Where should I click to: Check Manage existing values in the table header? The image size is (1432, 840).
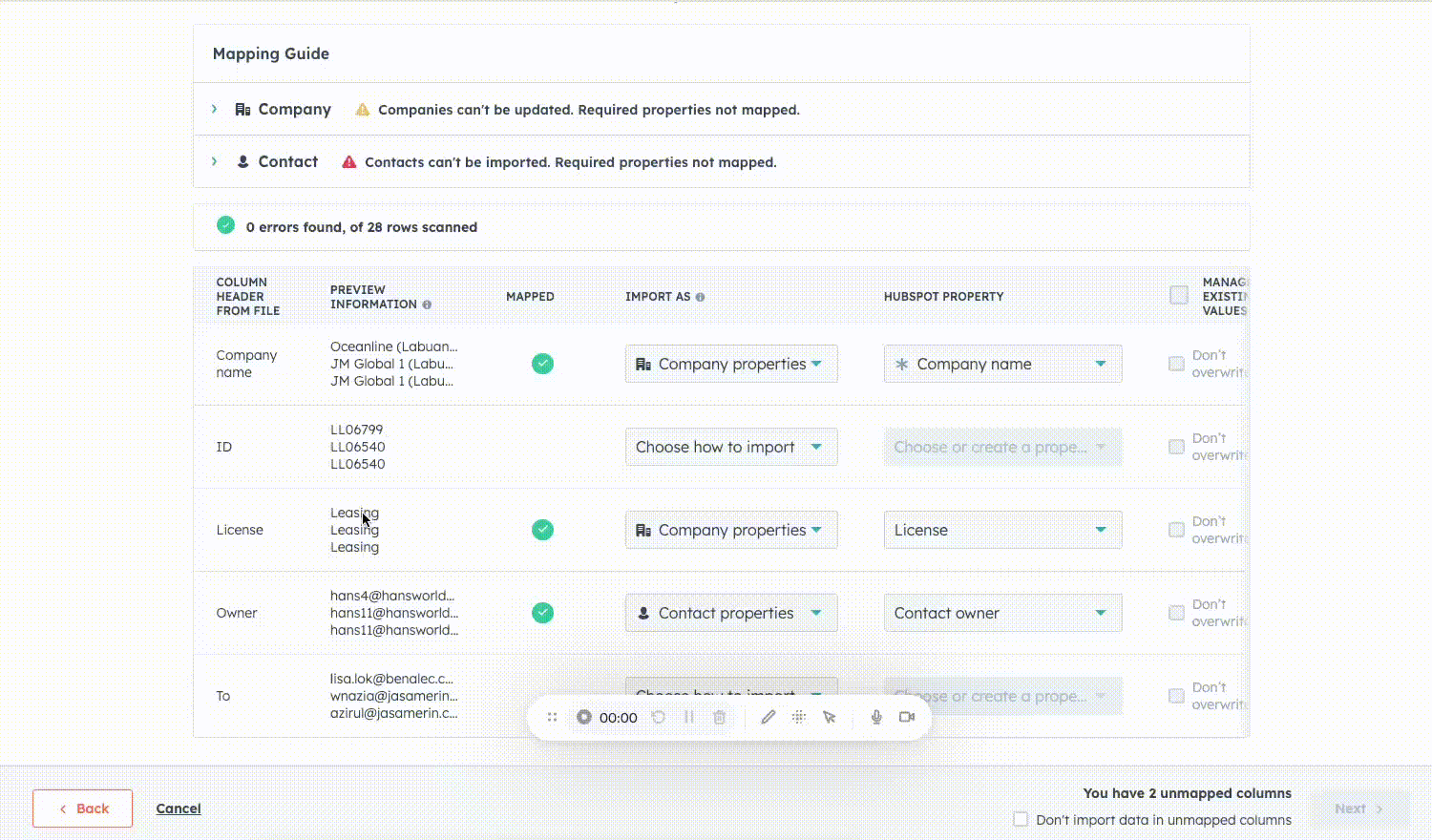click(x=1179, y=295)
